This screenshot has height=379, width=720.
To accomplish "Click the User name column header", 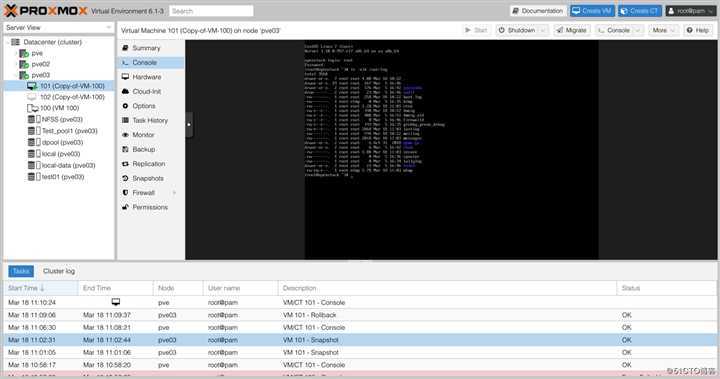I will [x=240, y=288].
